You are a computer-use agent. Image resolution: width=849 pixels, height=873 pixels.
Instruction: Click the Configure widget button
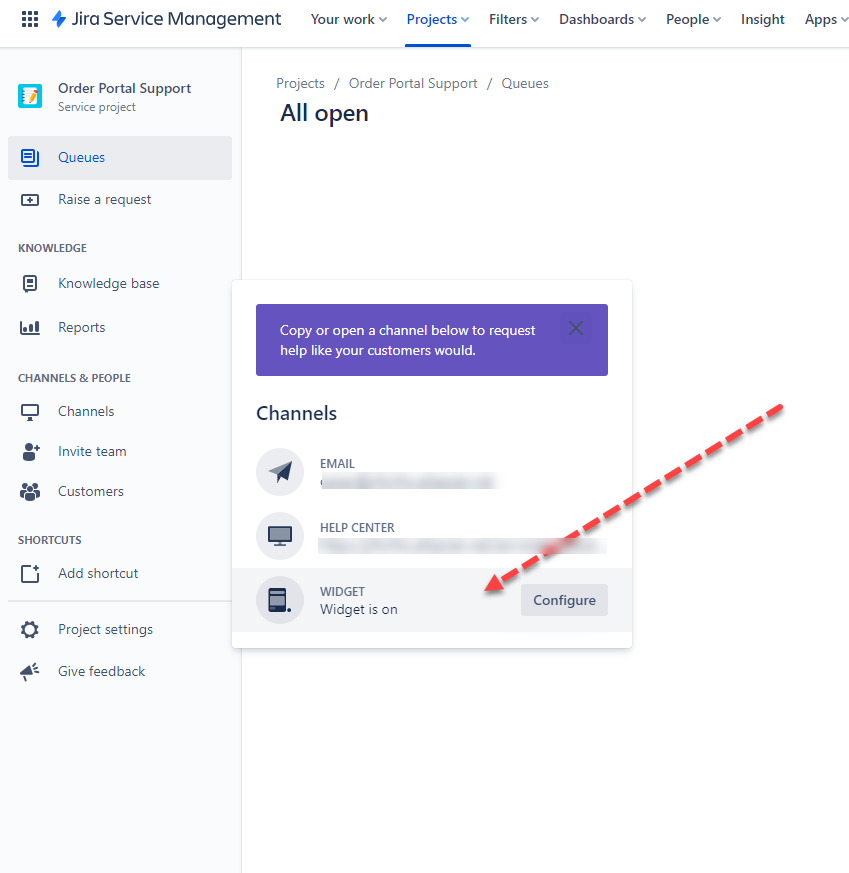[x=564, y=600]
